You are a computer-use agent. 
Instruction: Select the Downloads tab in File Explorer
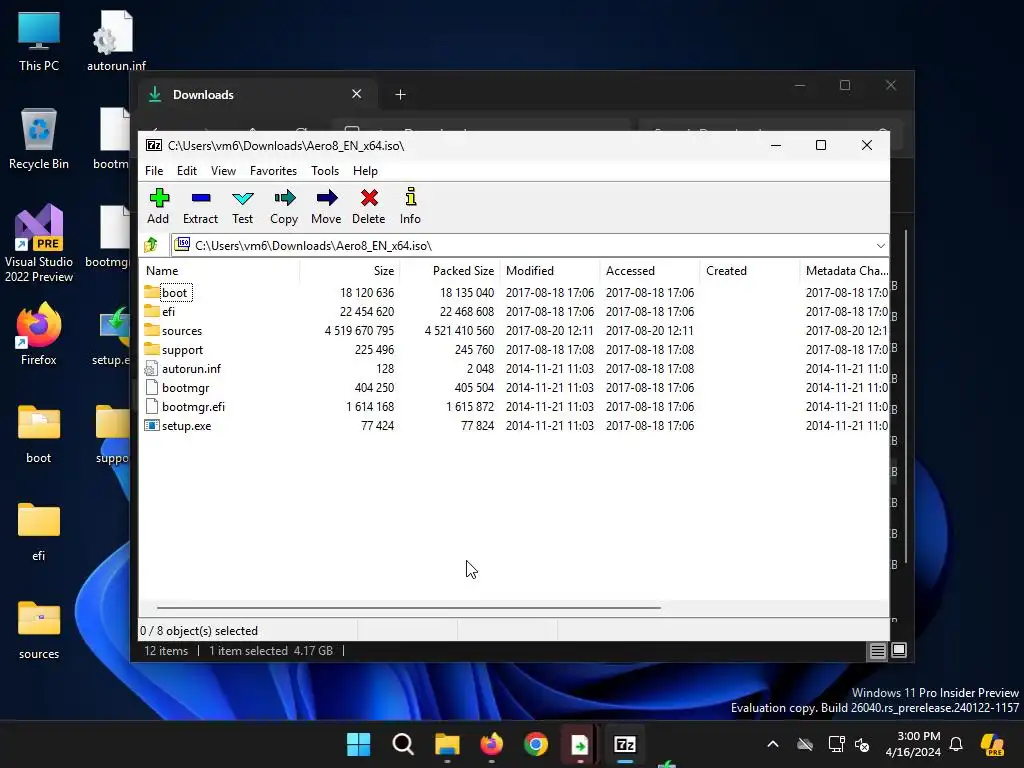tap(255, 95)
